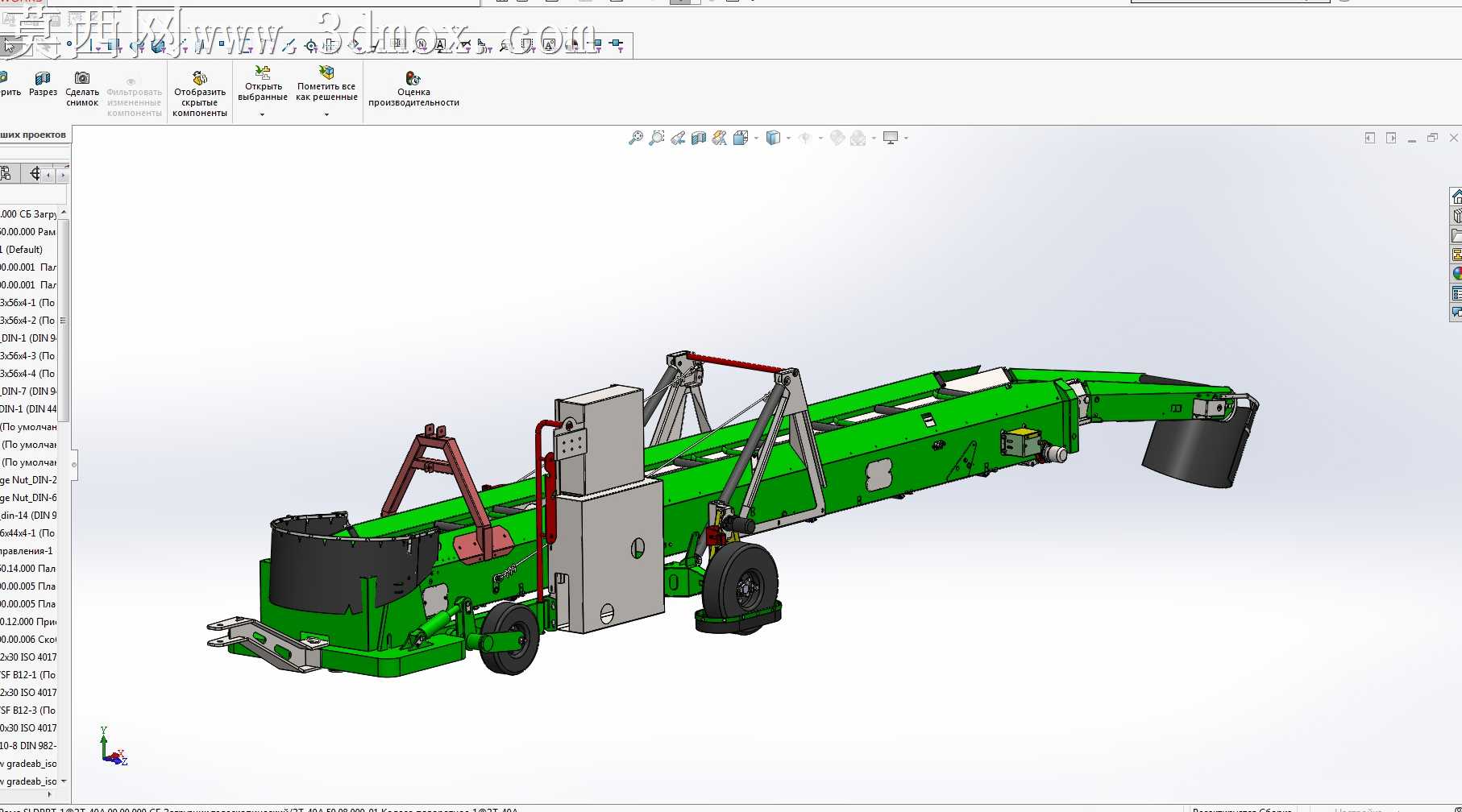Open the Apply Scene dropdown arrow
This screenshot has width=1462, height=812.
click(874, 138)
